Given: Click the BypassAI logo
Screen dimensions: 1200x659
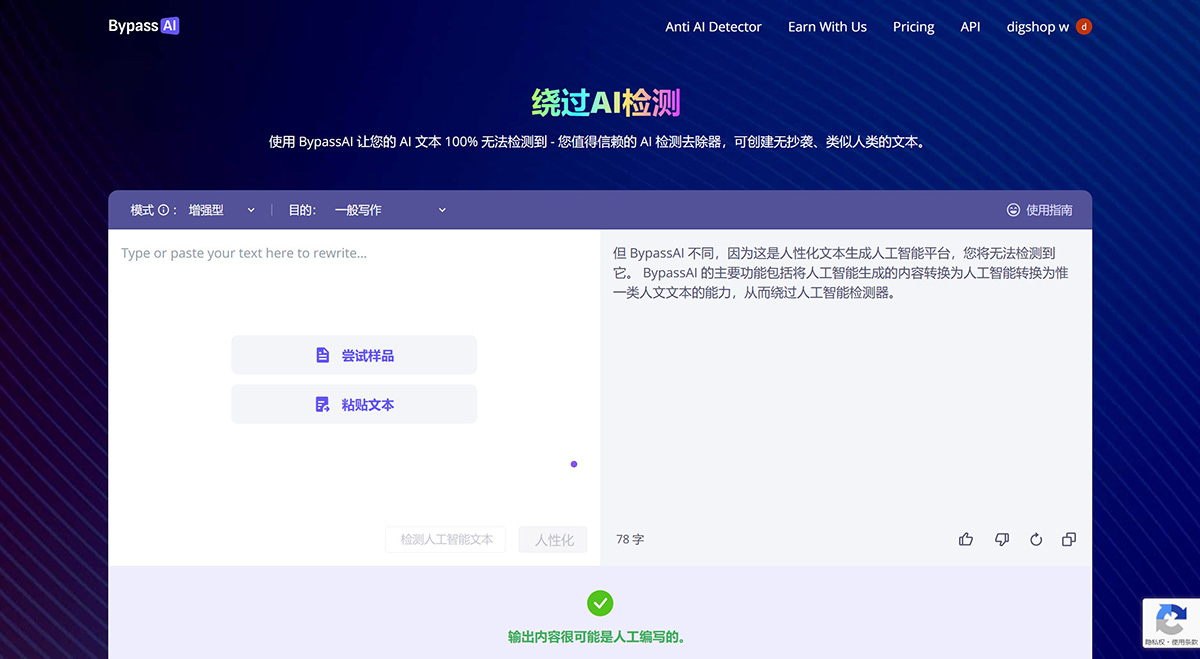Looking at the screenshot, I should pyautogui.click(x=143, y=26).
